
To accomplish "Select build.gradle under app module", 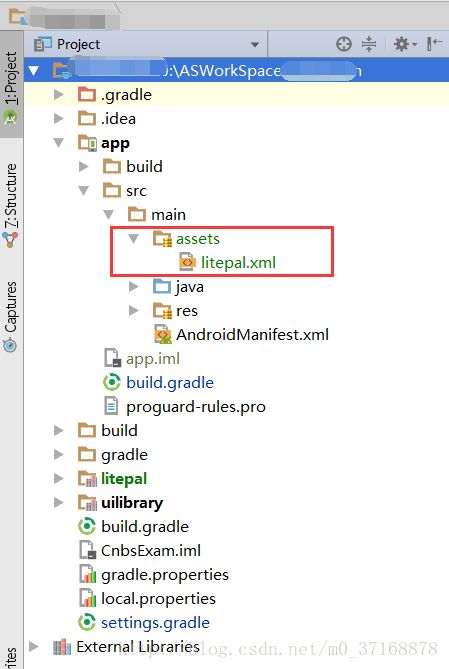I will click(170, 382).
